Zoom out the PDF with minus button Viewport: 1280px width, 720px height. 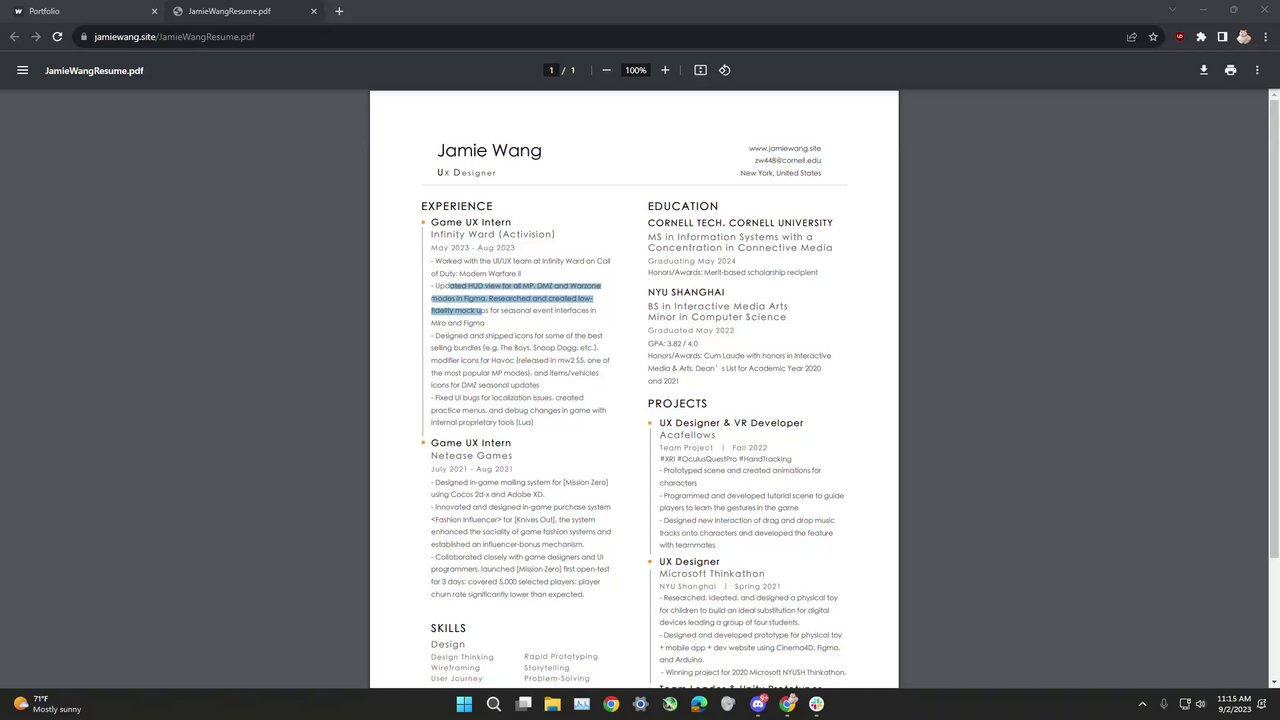pyautogui.click(x=606, y=70)
